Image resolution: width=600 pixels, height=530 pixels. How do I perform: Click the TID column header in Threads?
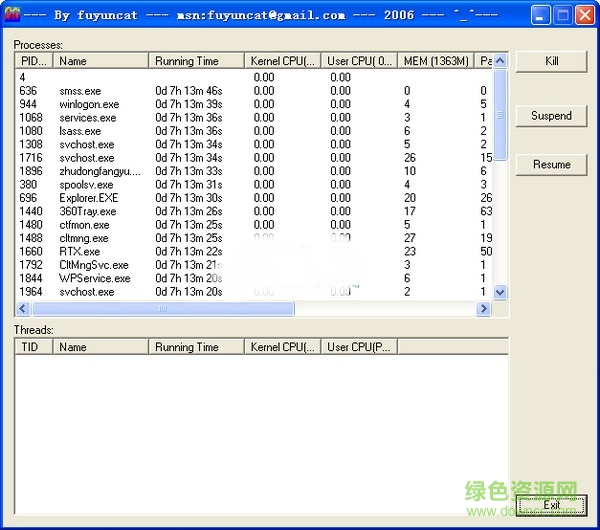click(34, 347)
